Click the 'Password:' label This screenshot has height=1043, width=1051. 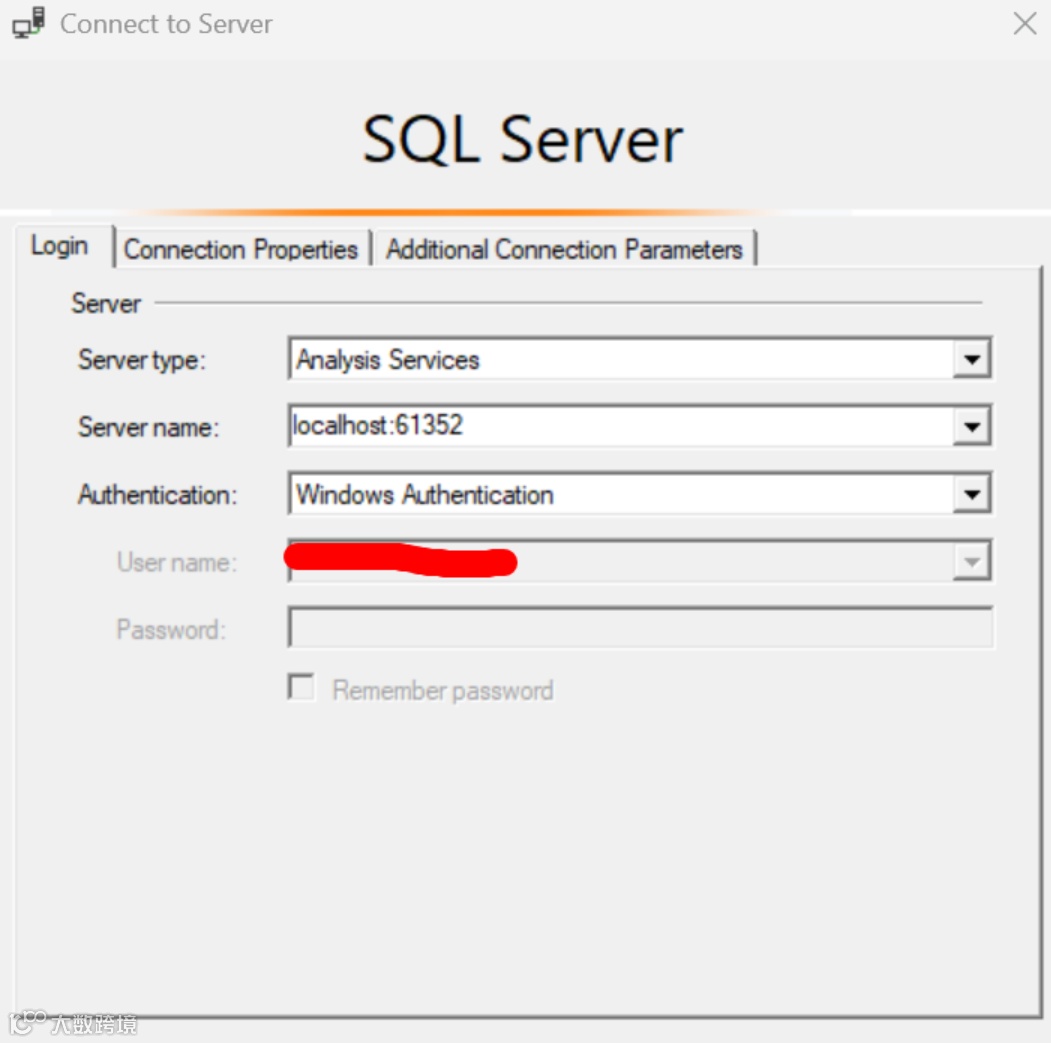click(x=171, y=629)
